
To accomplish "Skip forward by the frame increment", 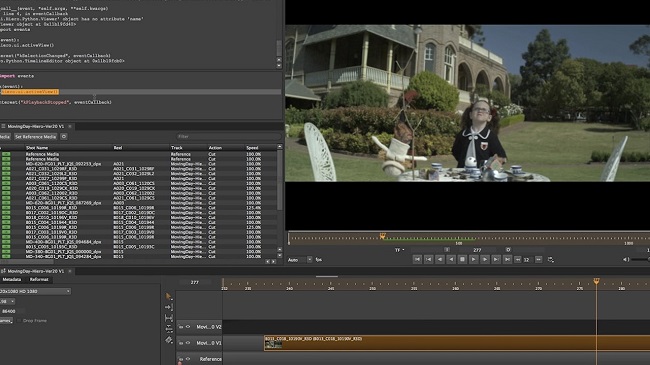I will pyautogui.click(x=538, y=260).
